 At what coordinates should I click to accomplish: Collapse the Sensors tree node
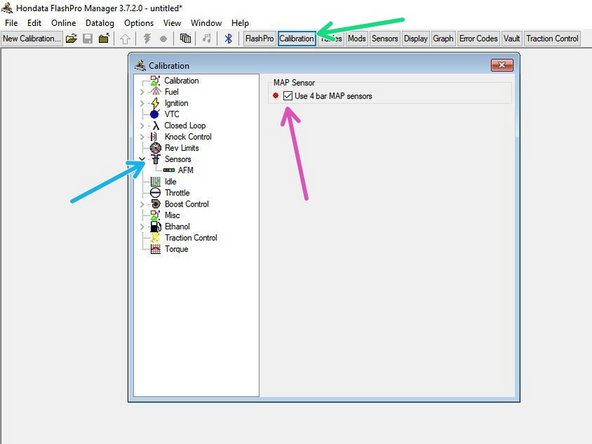point(142,159)
